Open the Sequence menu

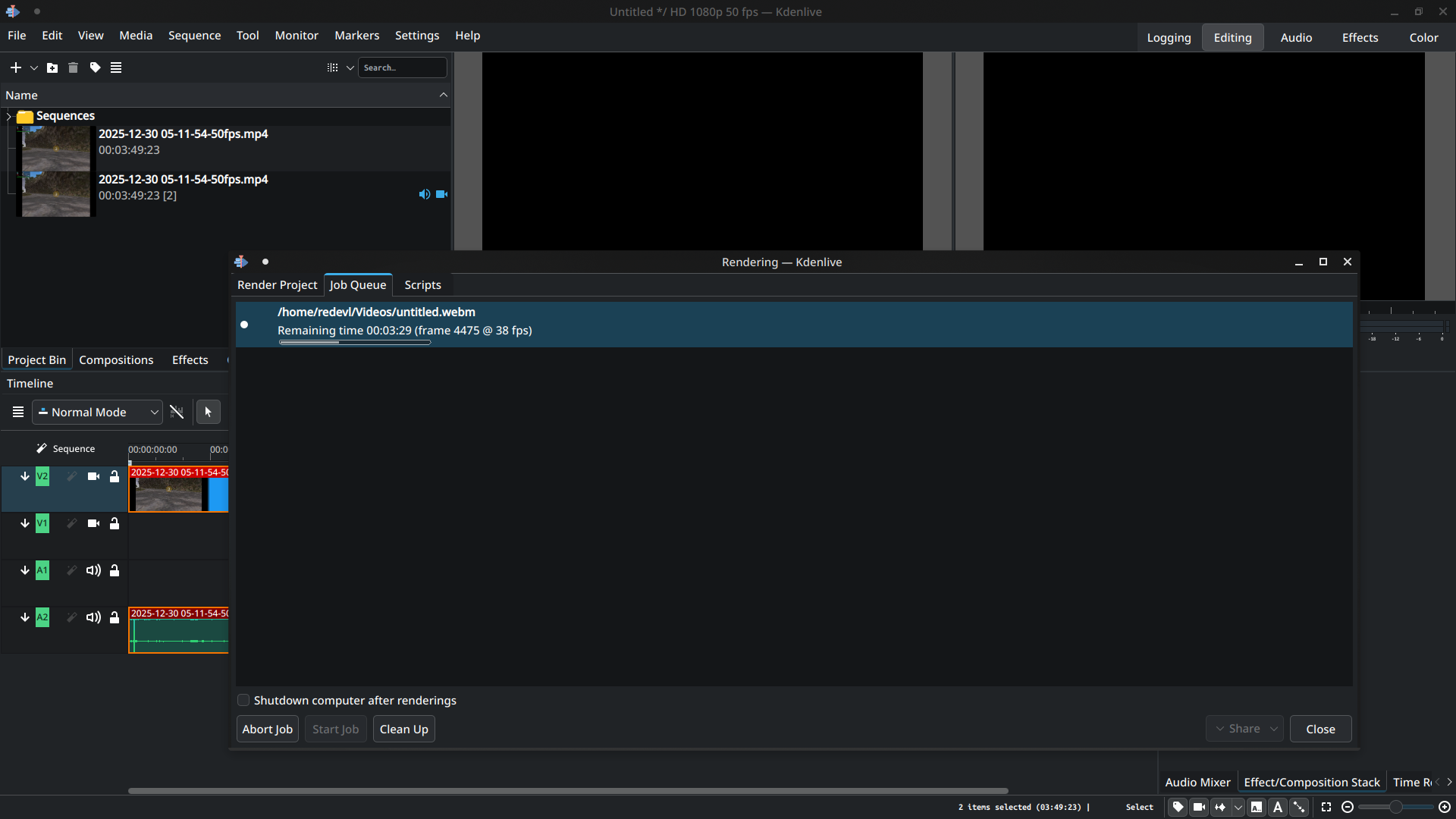coord(194,36)
